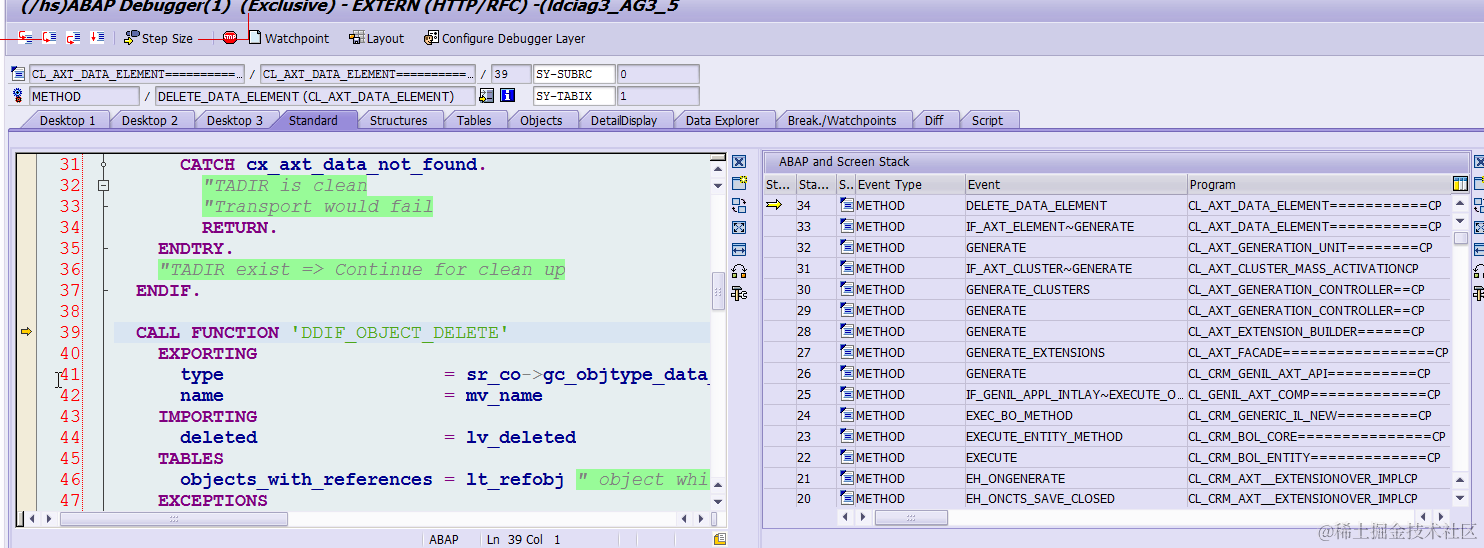Click the Return step icon
This screenshot has height=548, width=1484.
tap(73, 38)
